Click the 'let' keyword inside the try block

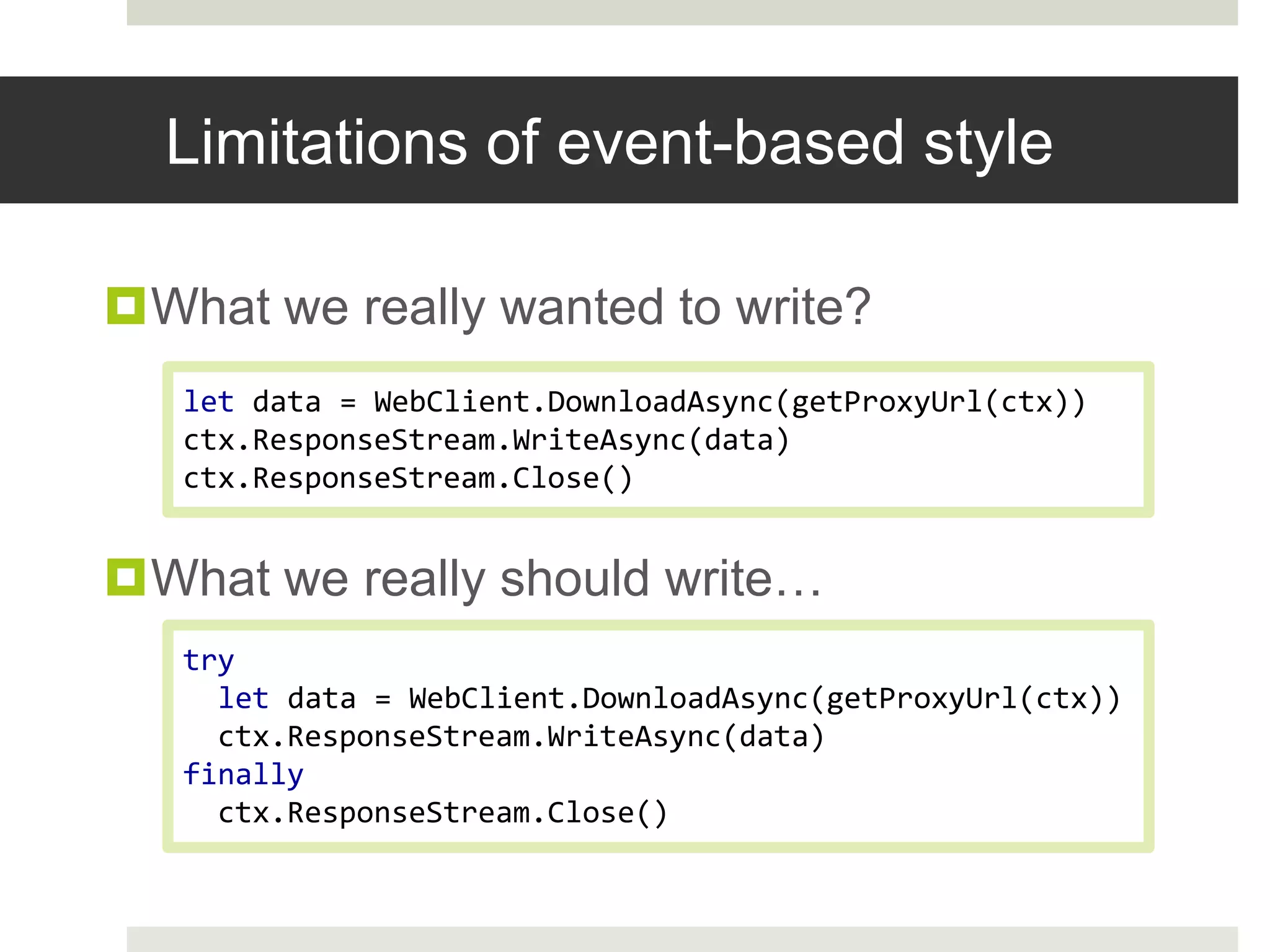(243, 699)
